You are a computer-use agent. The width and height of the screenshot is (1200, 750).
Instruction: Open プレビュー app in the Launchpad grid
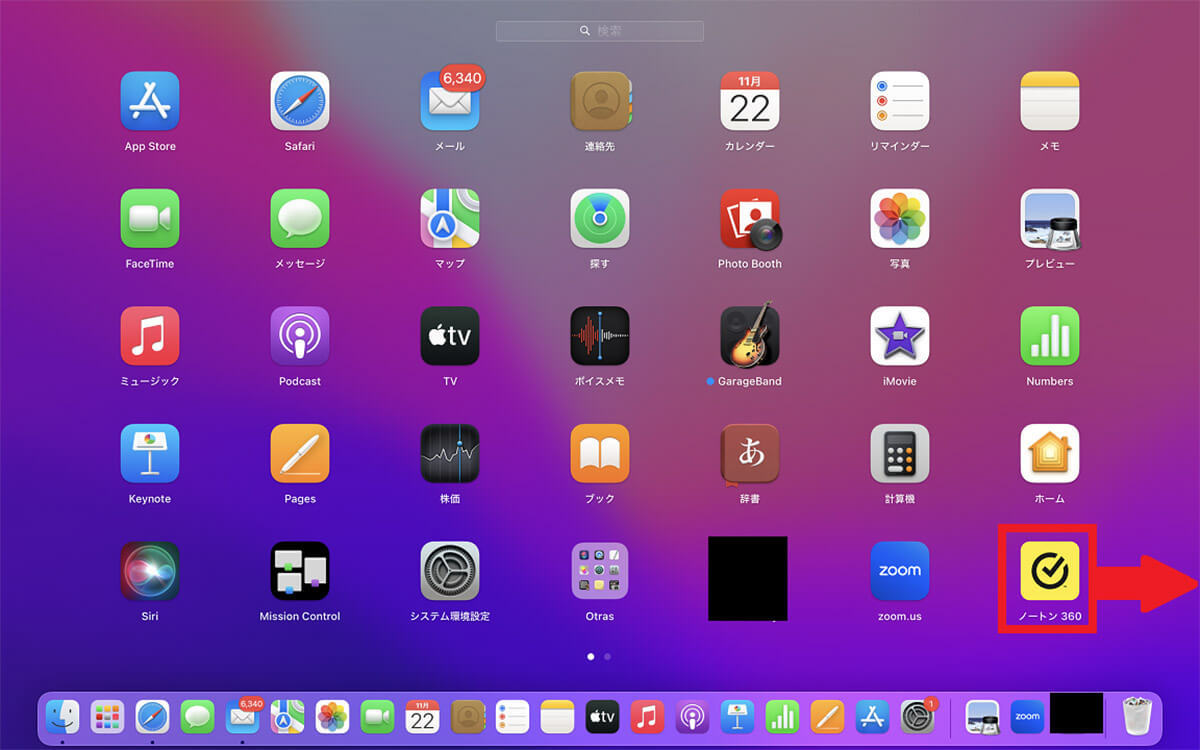tap(1050, 218)
